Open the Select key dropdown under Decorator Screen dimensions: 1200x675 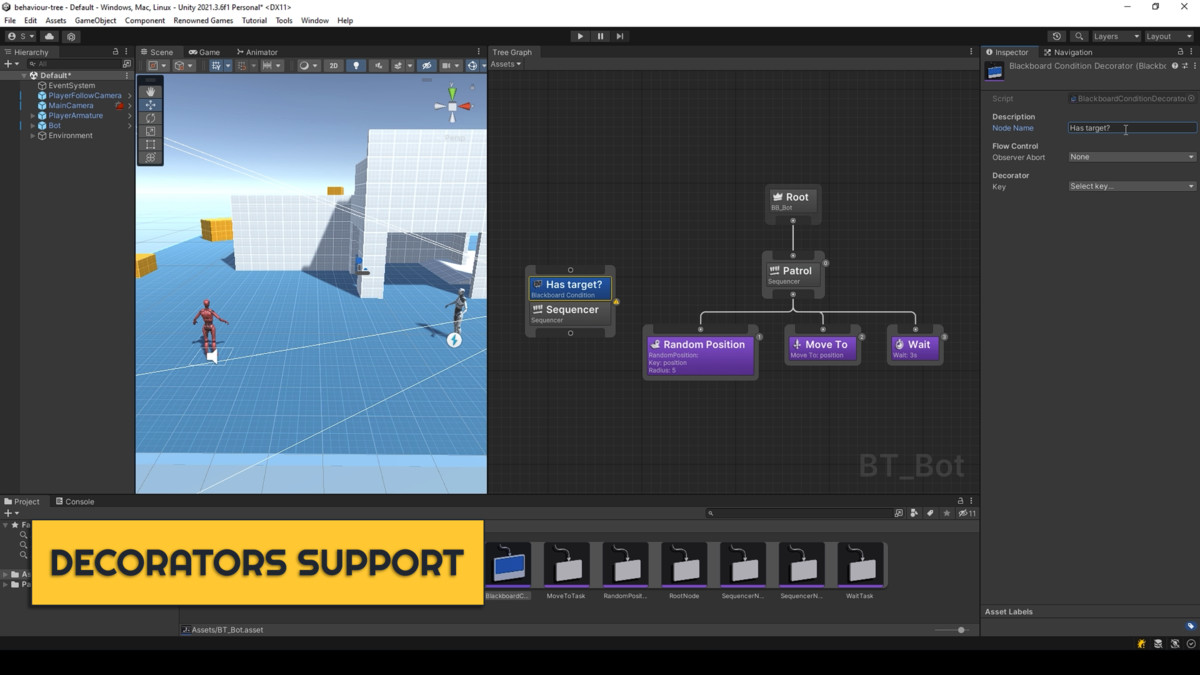pos(1131,186)
